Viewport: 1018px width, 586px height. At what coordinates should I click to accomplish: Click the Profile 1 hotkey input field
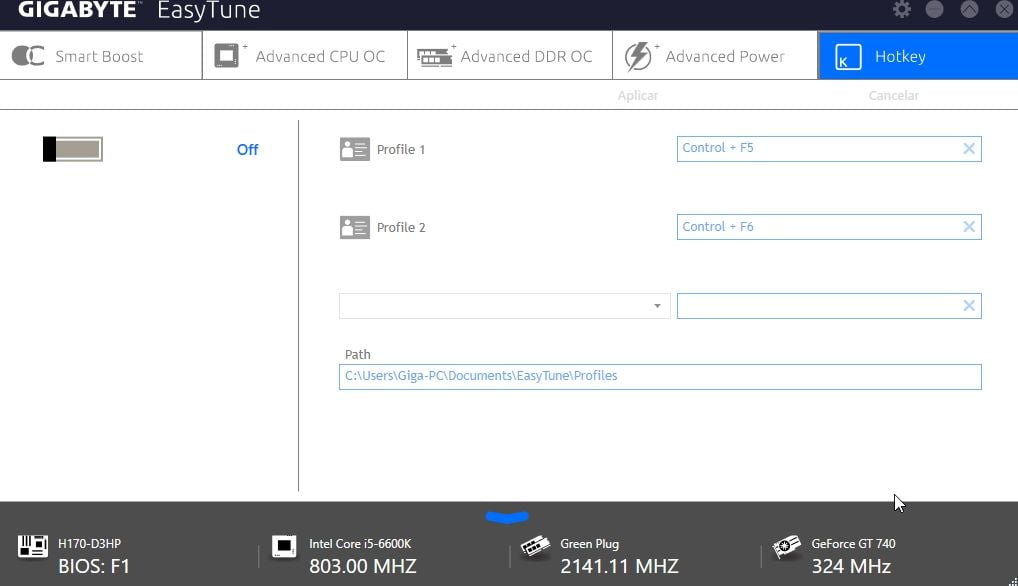click(x=829, y=149)
